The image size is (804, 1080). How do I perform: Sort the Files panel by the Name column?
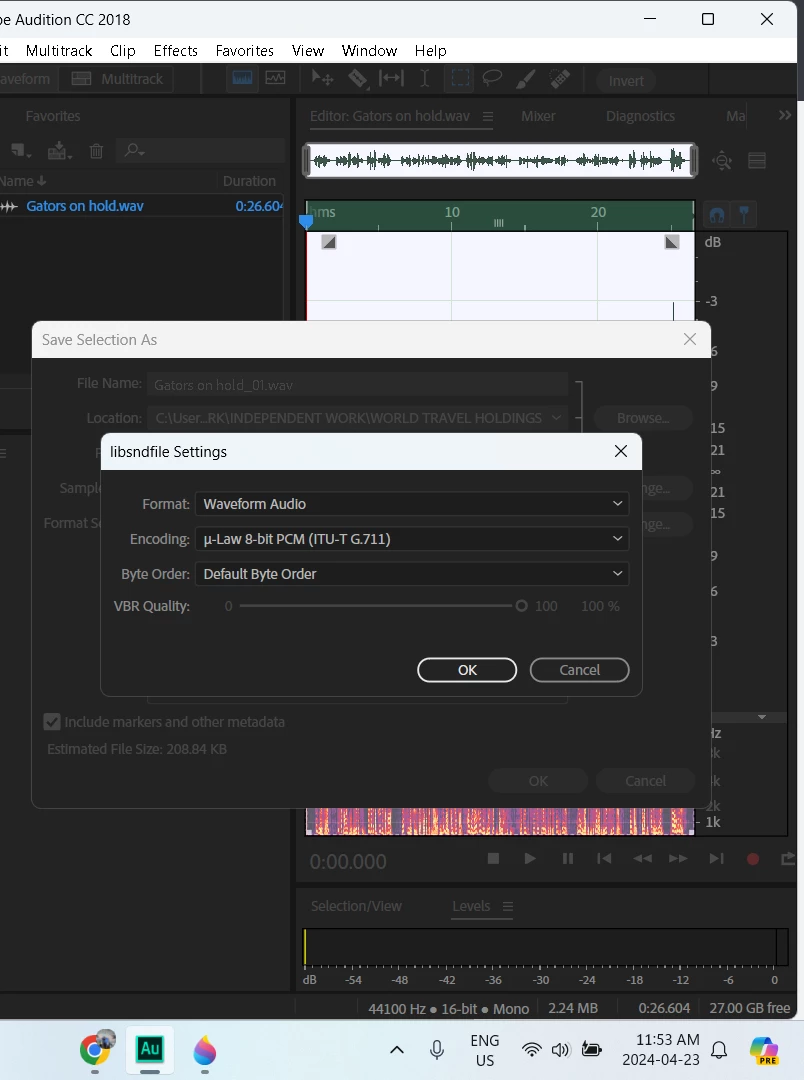pyautogui.click(x=23, y=181)
